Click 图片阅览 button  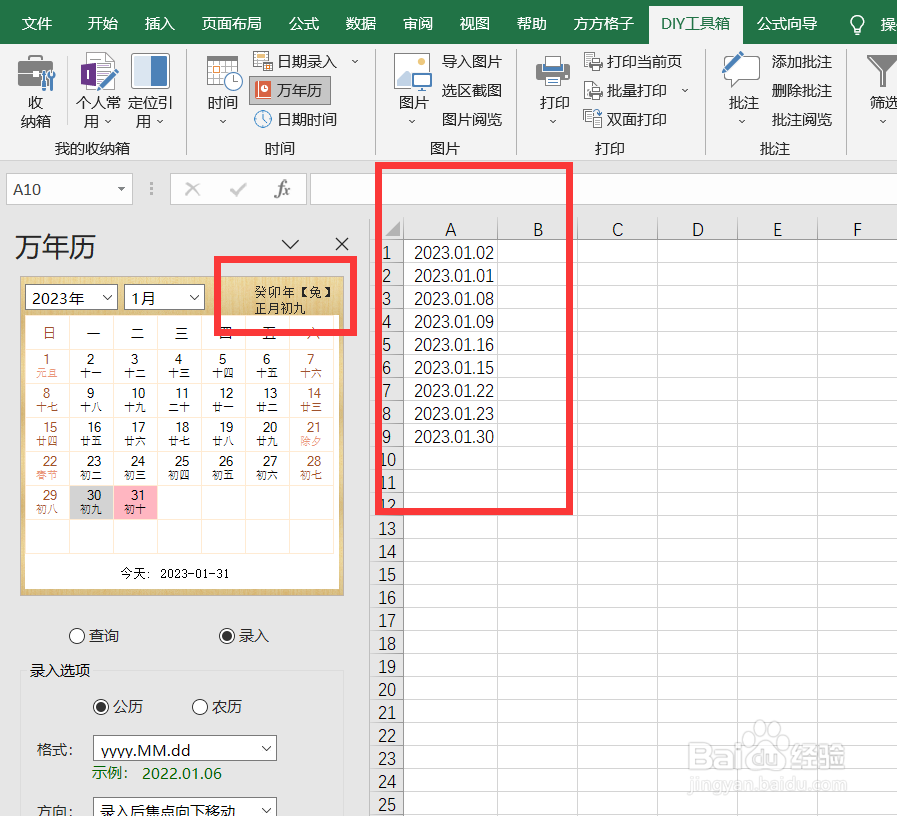pos(471,119)
